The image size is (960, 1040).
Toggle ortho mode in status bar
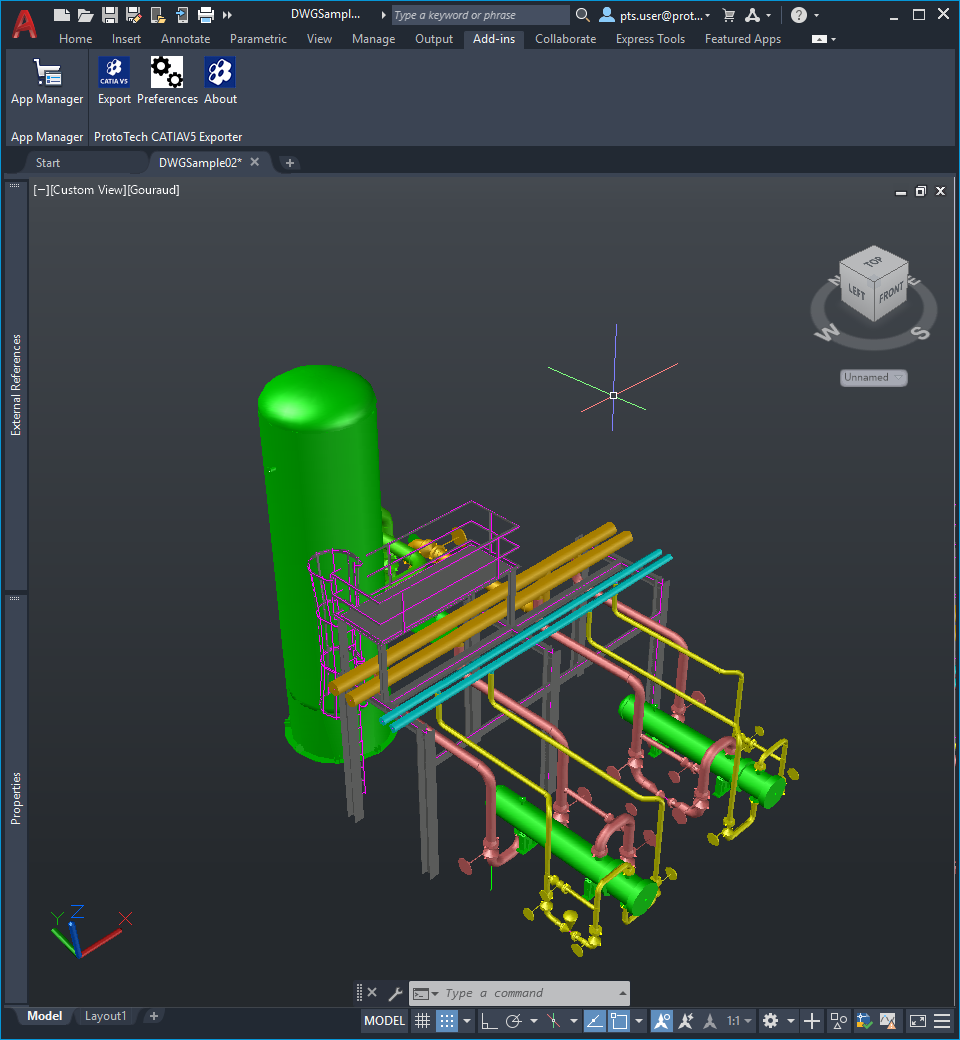click(x=488, y=1021)
